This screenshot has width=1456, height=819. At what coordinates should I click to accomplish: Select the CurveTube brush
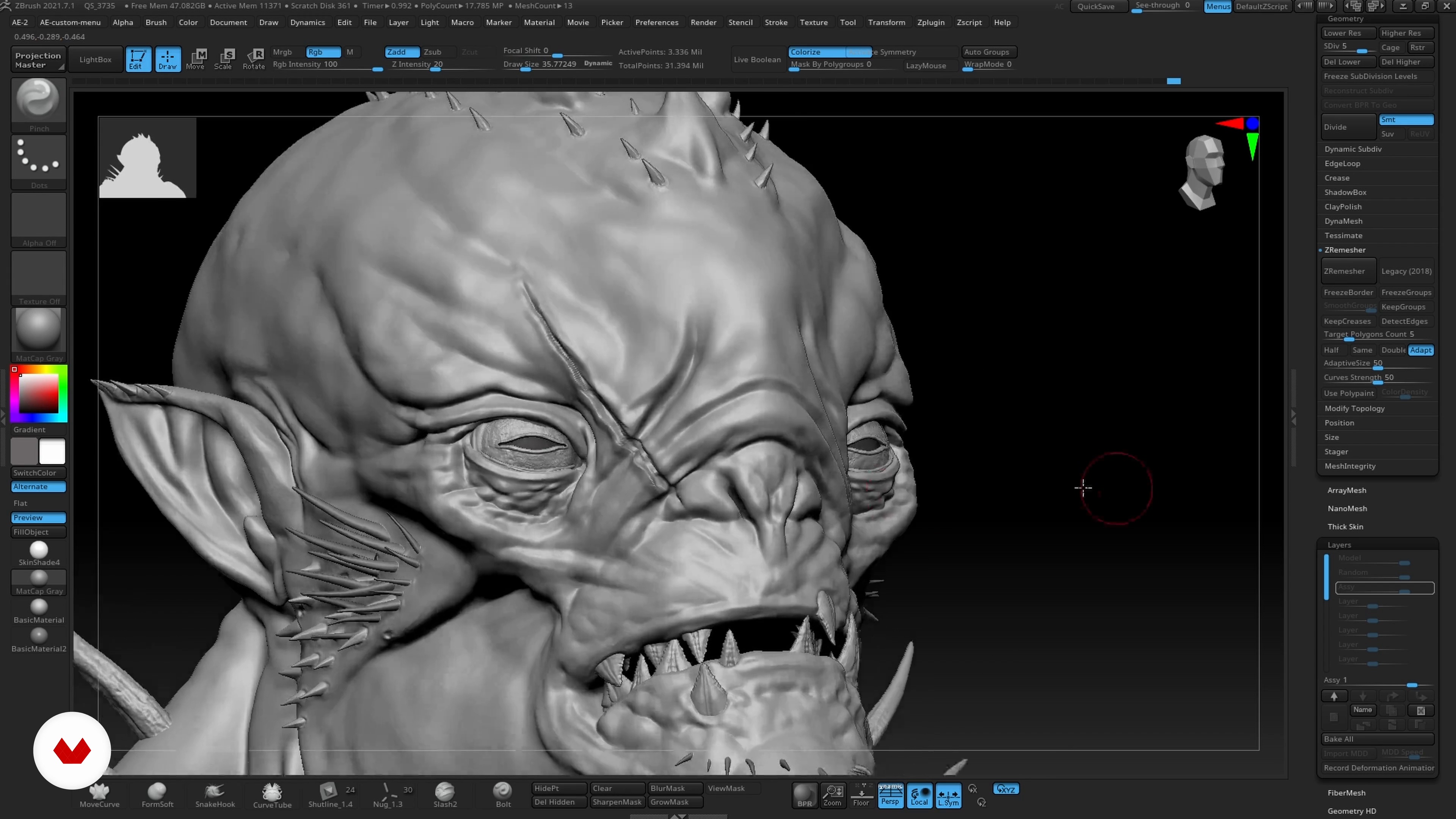[x=272, y=795]
